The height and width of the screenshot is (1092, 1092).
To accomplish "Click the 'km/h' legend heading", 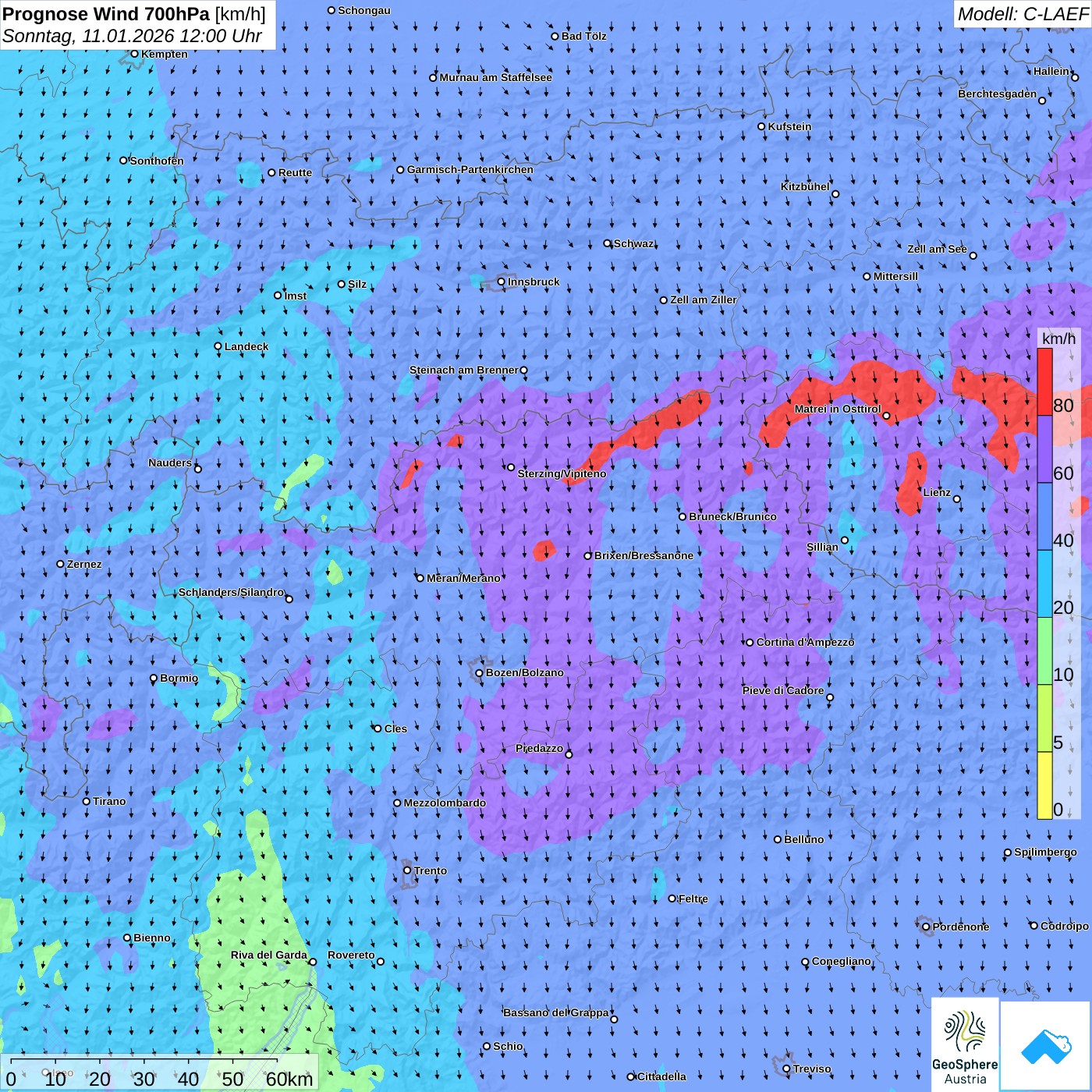I will (1058, 339).
